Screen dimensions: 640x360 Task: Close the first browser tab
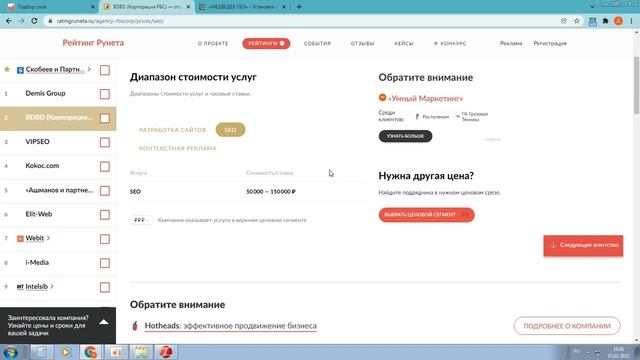pos(93,7)
